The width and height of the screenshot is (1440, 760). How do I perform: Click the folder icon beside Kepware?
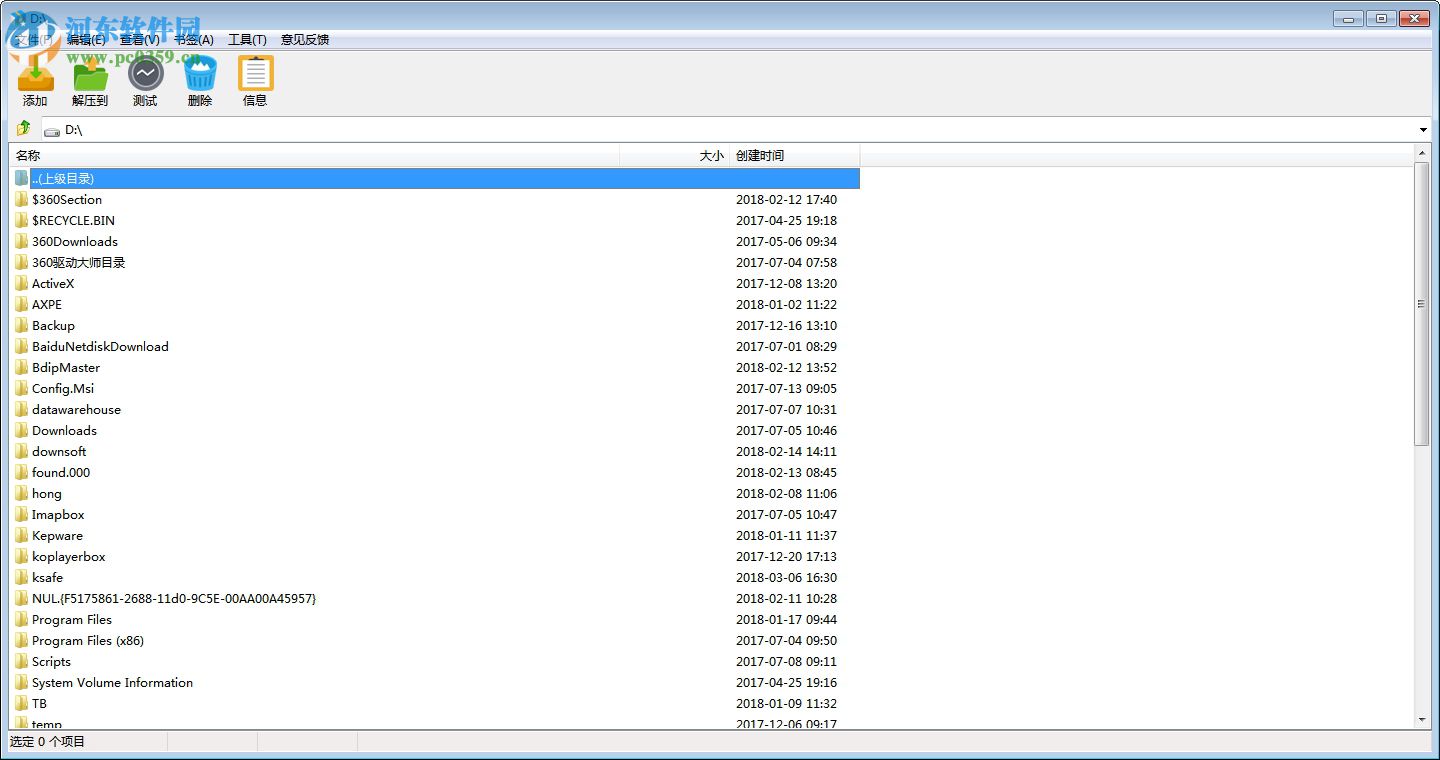coord(22,535)
